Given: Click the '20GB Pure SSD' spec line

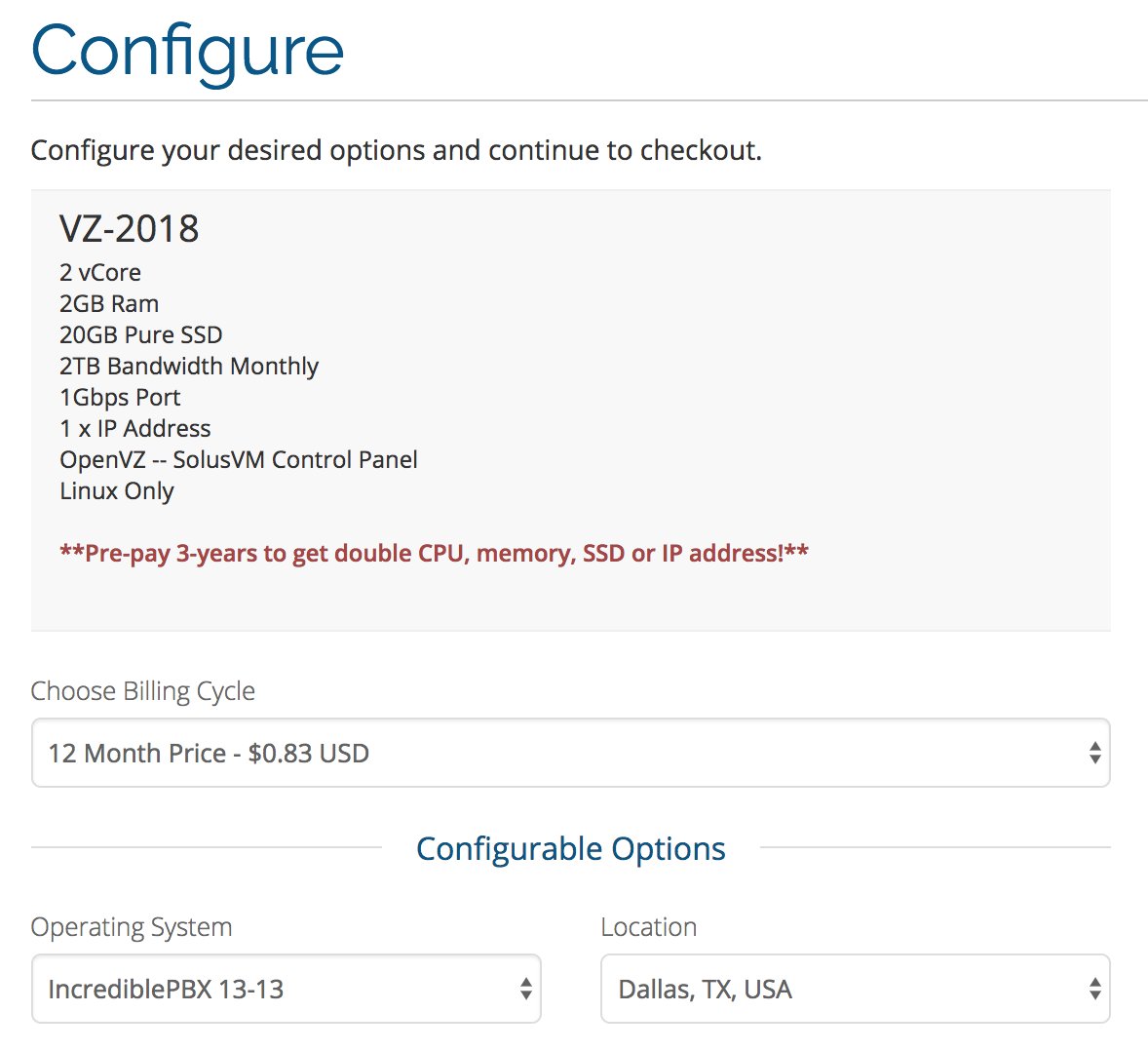Looking at the screenshot, I should click(140, 334).
